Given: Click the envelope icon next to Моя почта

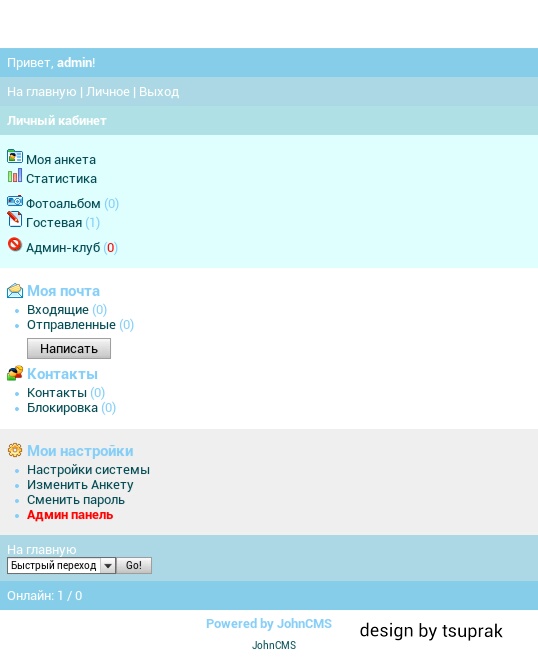Looking at the screenshot, I should [x=15, y=291].
